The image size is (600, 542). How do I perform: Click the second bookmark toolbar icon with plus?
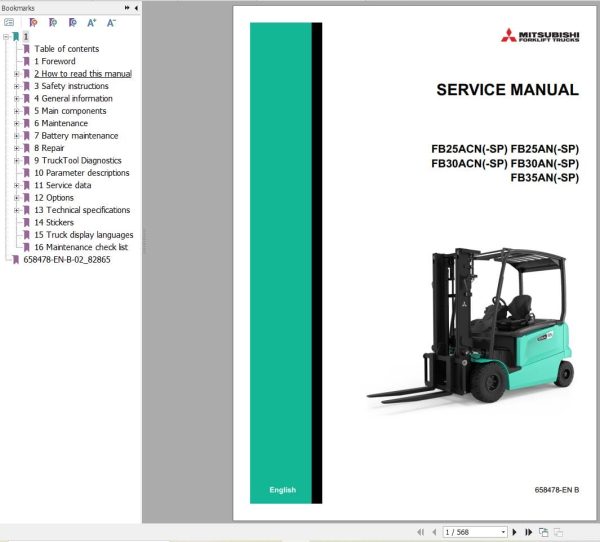pyautogui.click(x=53, y=23)
